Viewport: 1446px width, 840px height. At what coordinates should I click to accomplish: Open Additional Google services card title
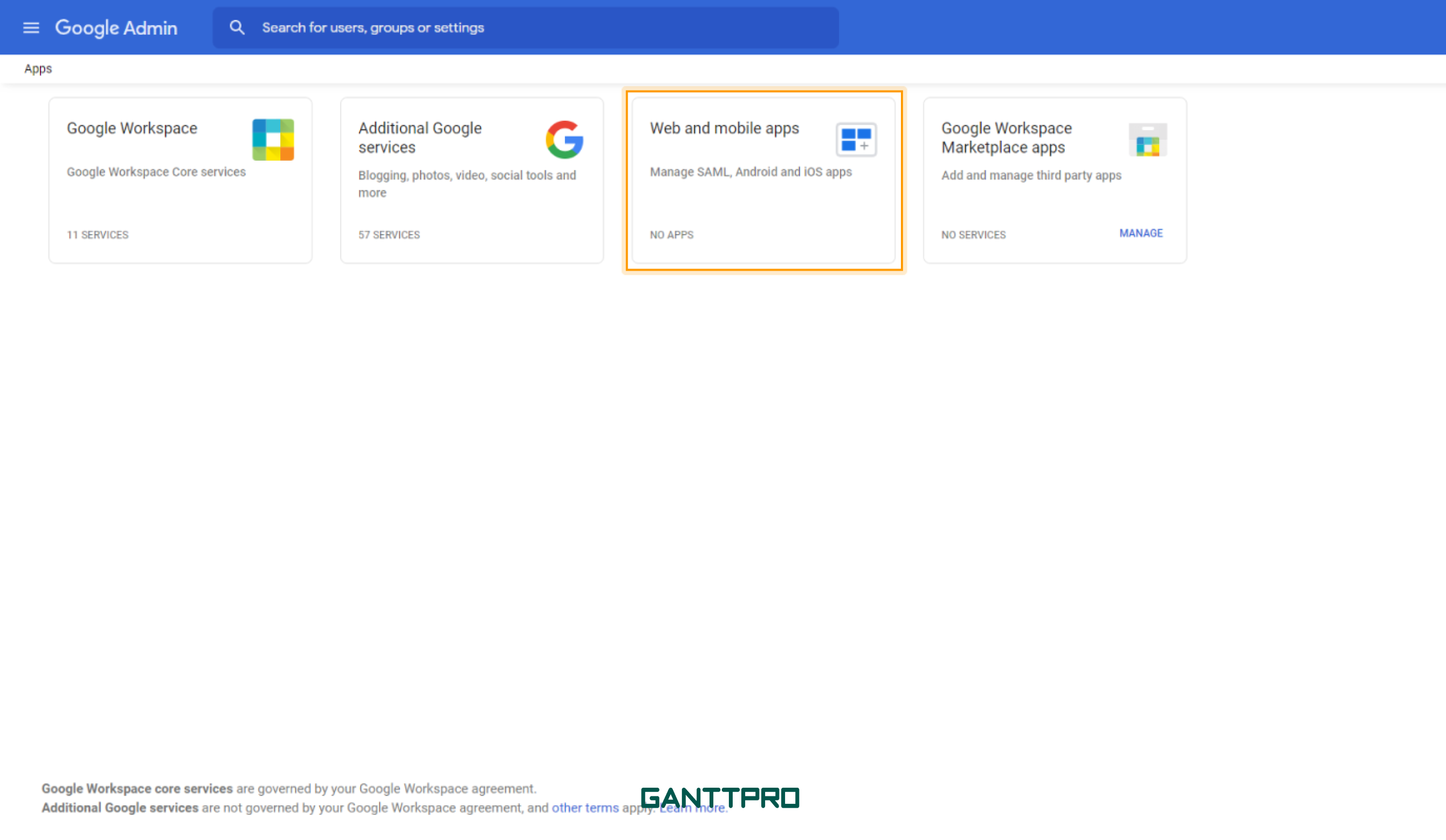point(420,137)
